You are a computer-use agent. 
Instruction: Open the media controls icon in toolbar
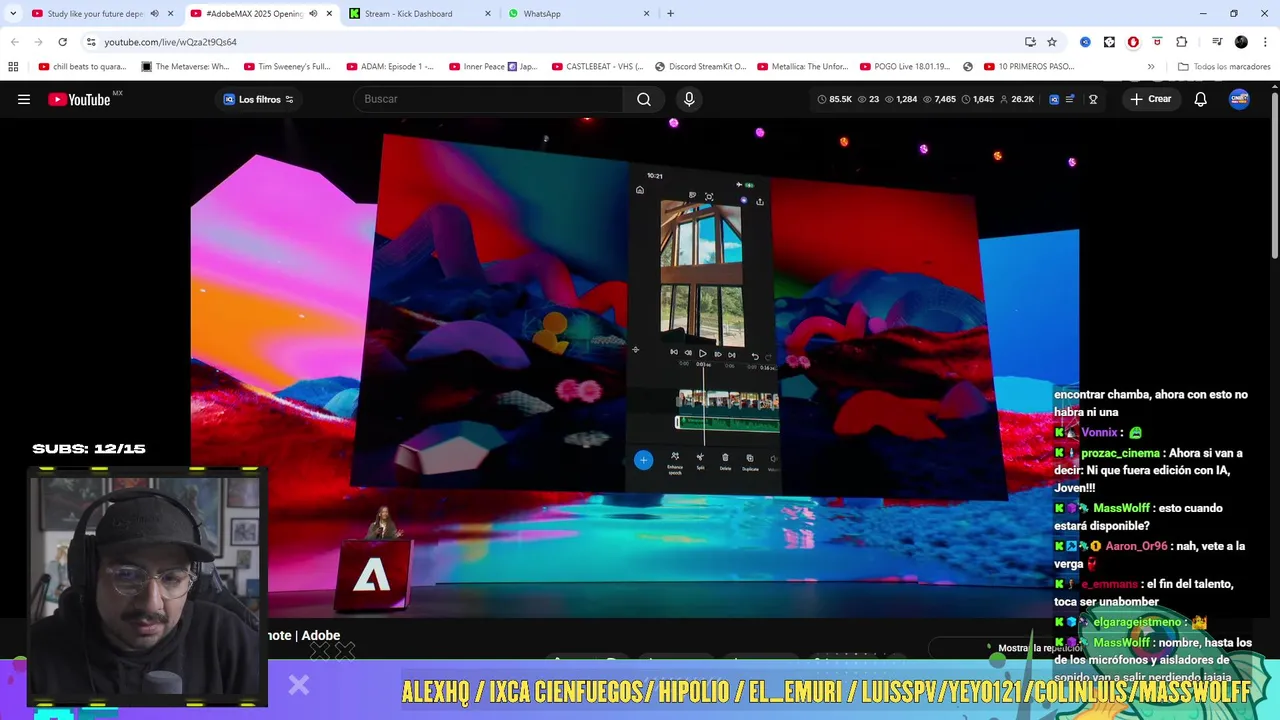coord(1217,42)
